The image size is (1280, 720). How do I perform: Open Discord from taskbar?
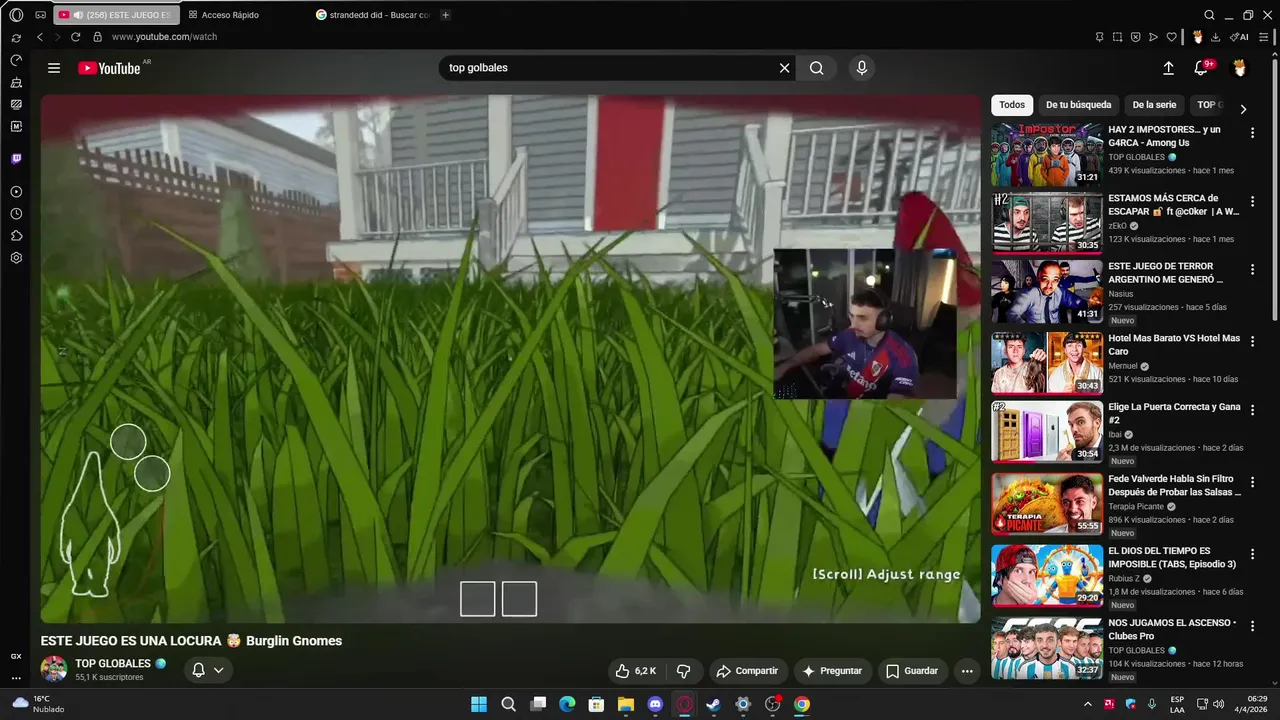point(655,704)
